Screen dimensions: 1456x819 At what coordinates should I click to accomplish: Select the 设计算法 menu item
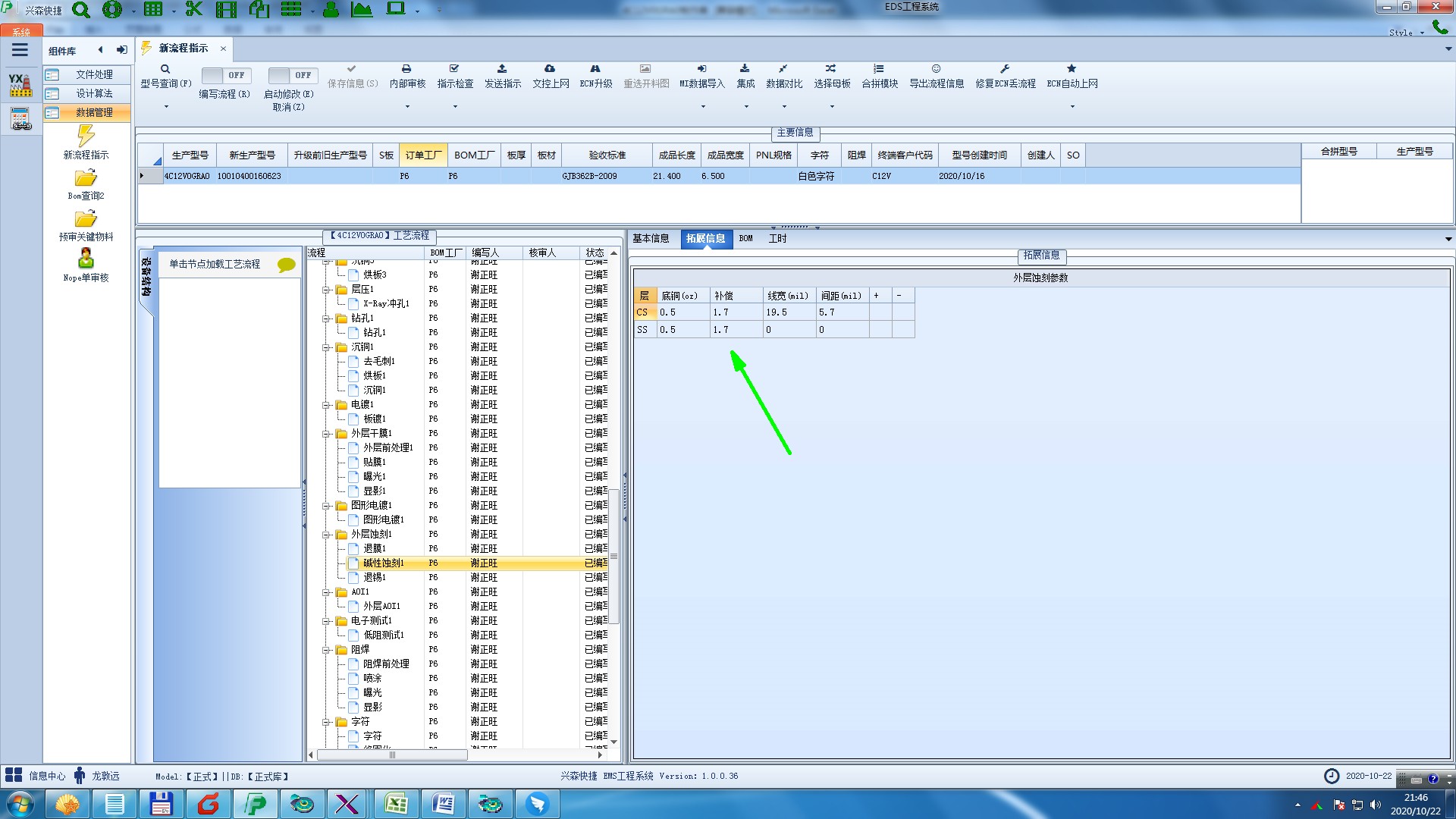click(86, 93)
